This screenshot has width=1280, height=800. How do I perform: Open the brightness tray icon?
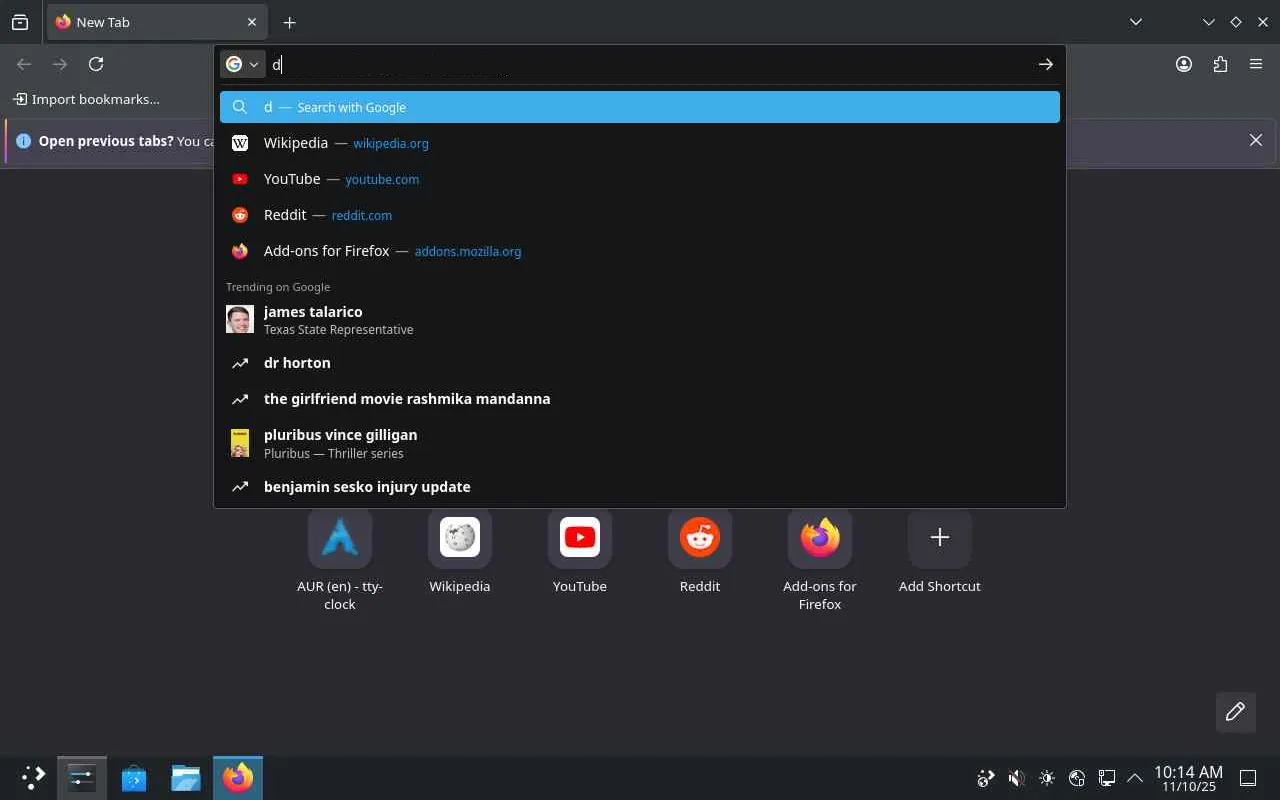coord(1046,778)
